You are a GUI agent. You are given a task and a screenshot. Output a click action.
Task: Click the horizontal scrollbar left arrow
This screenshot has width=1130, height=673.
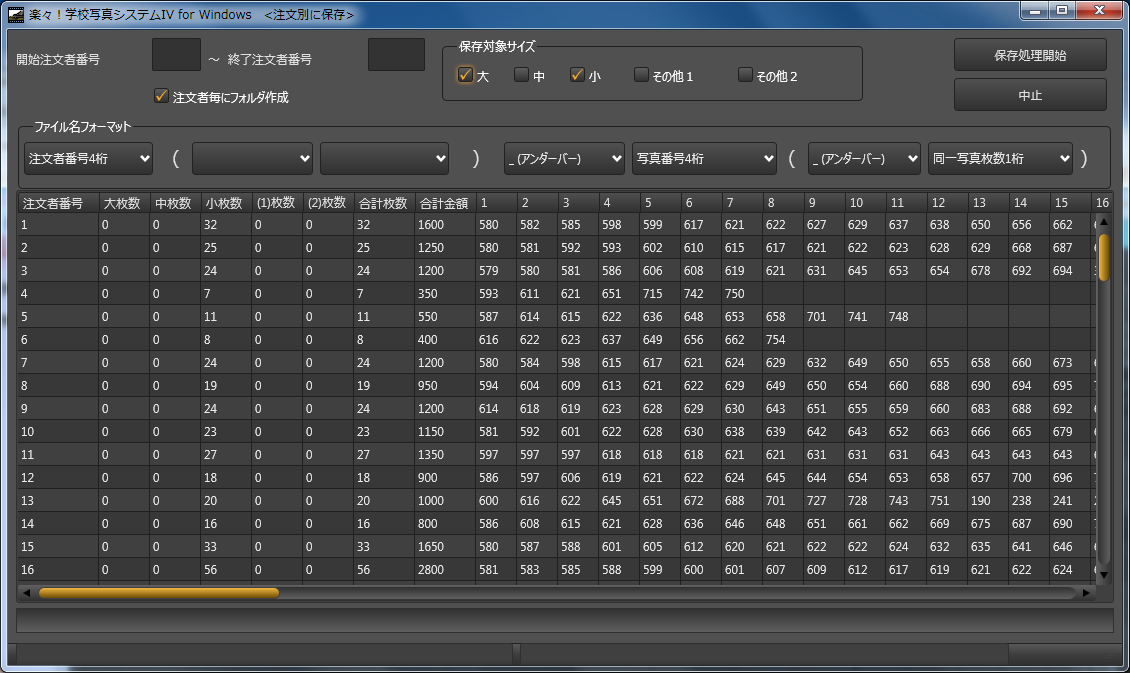tap(26, 593)
